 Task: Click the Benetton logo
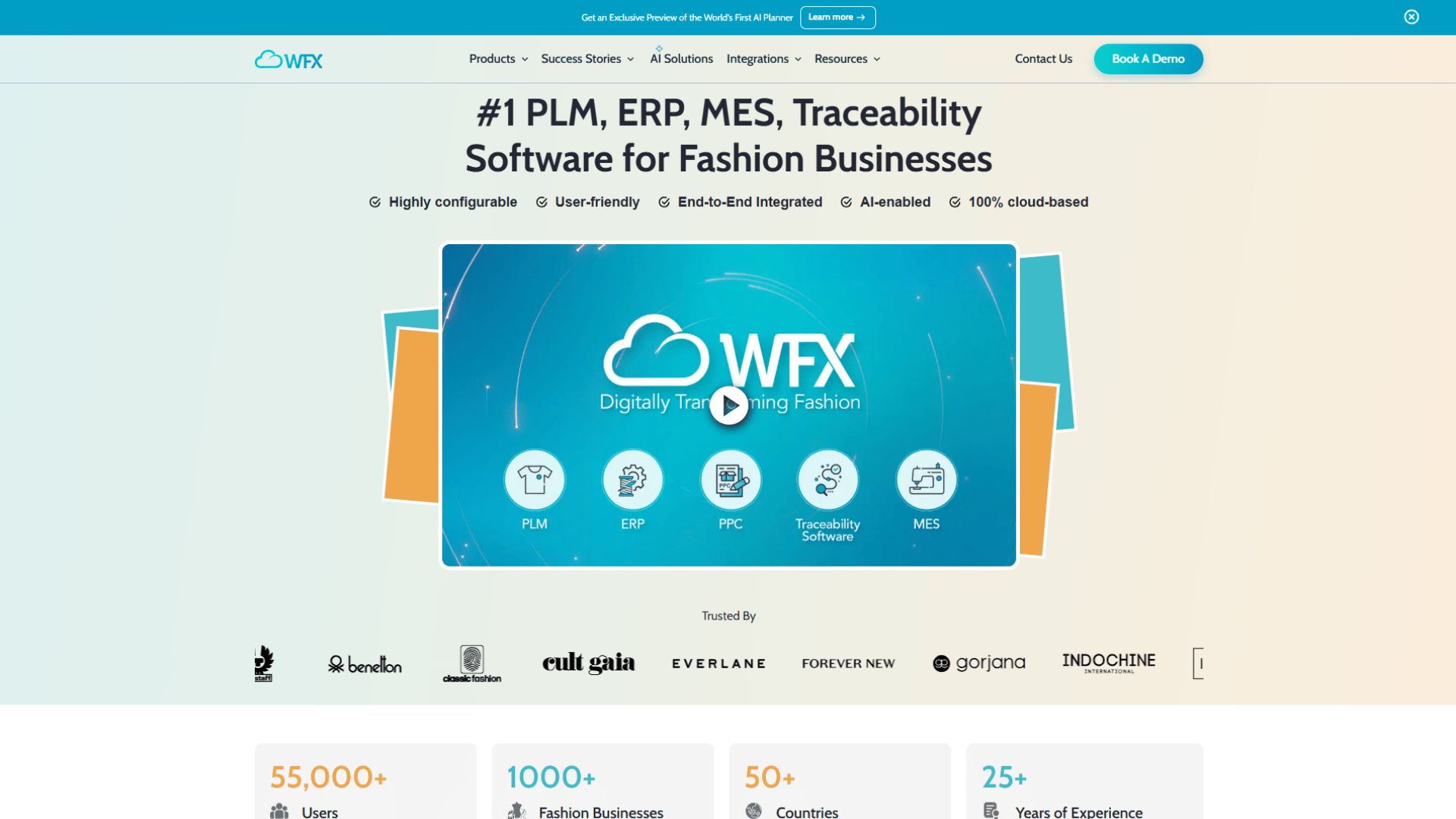pyautogui.click(x=365, y=664)
